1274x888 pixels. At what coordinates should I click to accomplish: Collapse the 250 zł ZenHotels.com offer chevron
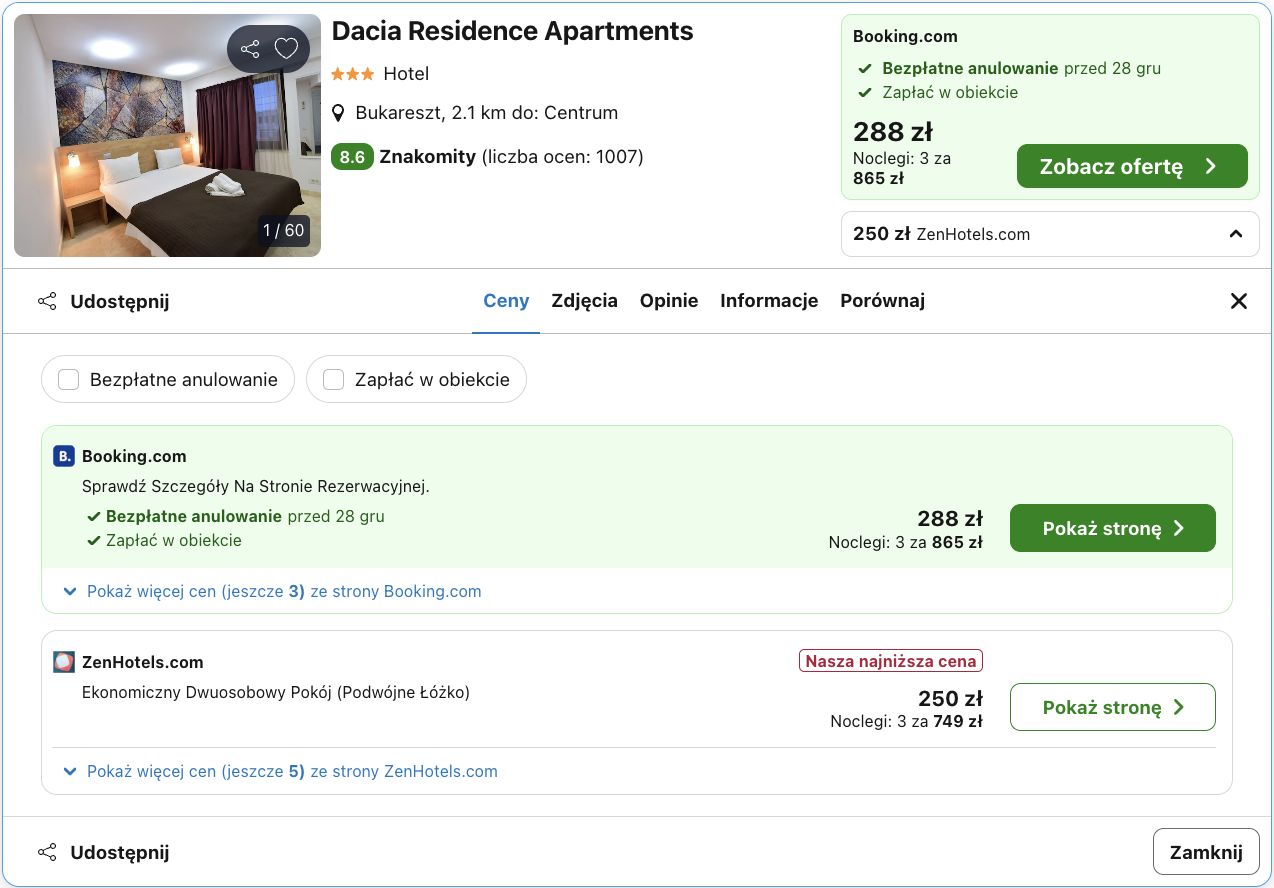(1236, 233)
